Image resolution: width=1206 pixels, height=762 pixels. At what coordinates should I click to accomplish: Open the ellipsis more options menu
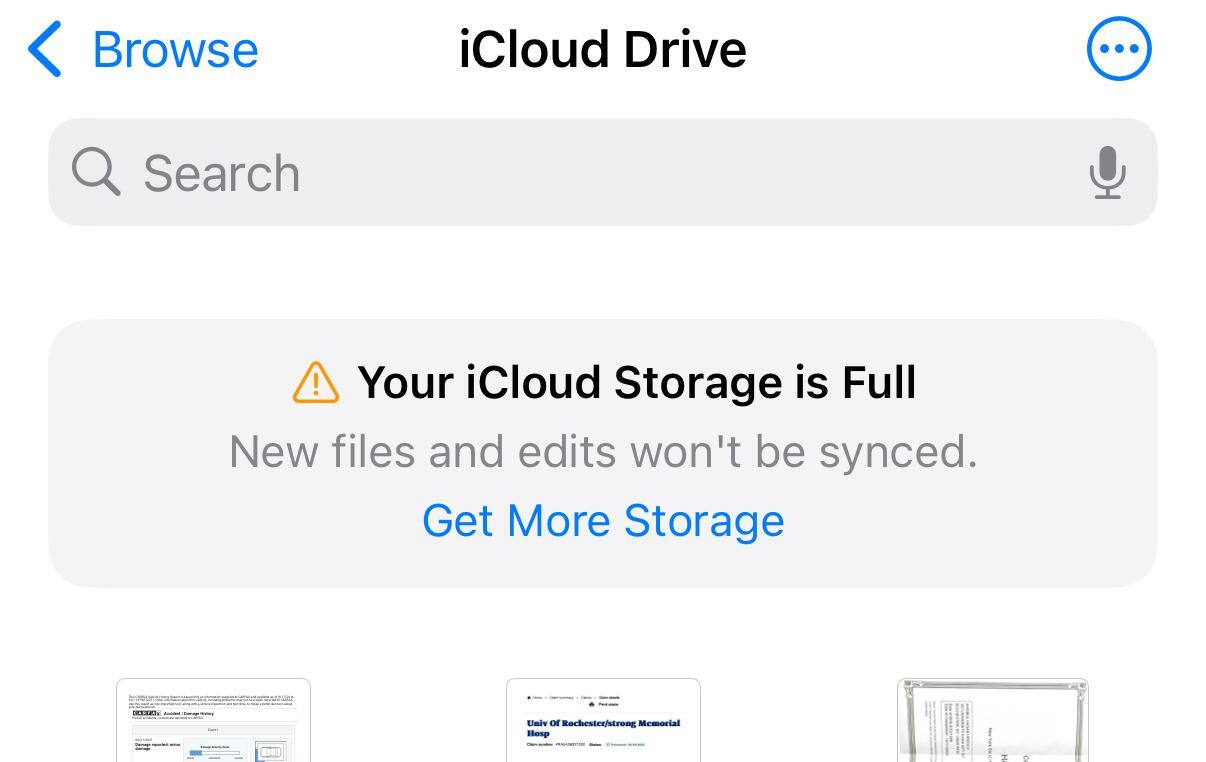1119,48
